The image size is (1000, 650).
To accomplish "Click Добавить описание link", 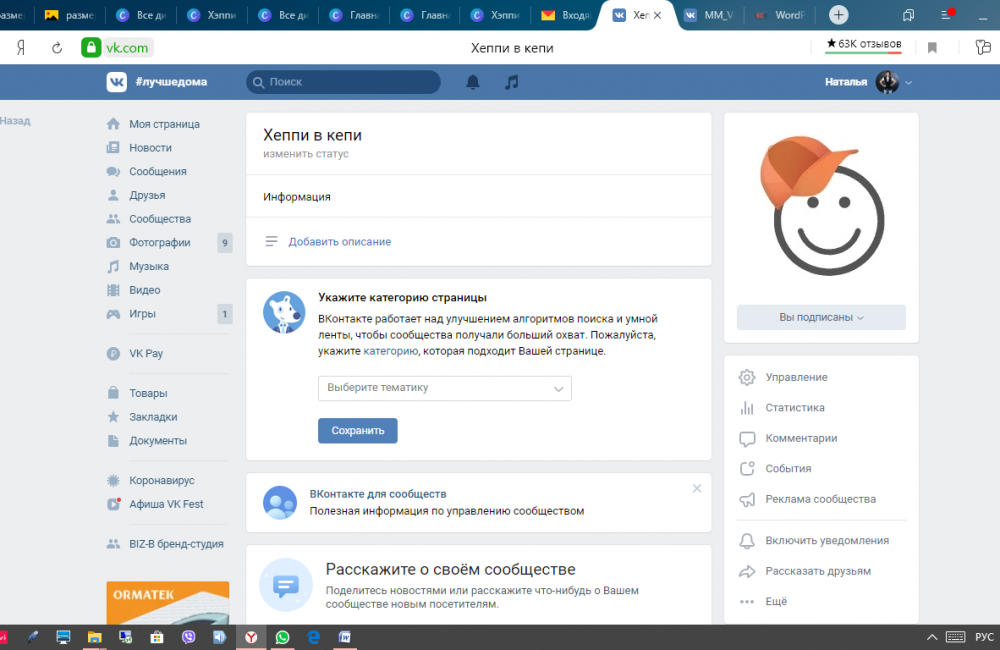I will (x=339, y=242).
